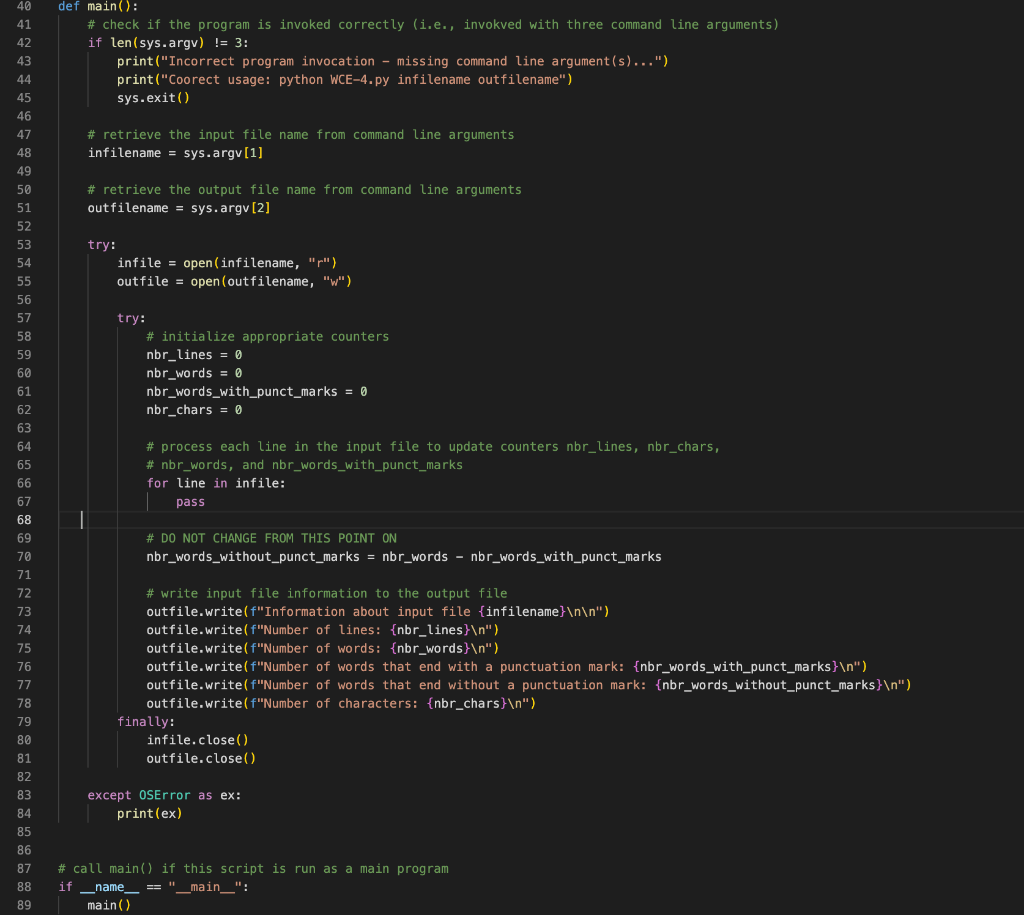Screen dimensions: 1024x915
Task: Click the for loop keyword on line 66
Action: (158, 482)
